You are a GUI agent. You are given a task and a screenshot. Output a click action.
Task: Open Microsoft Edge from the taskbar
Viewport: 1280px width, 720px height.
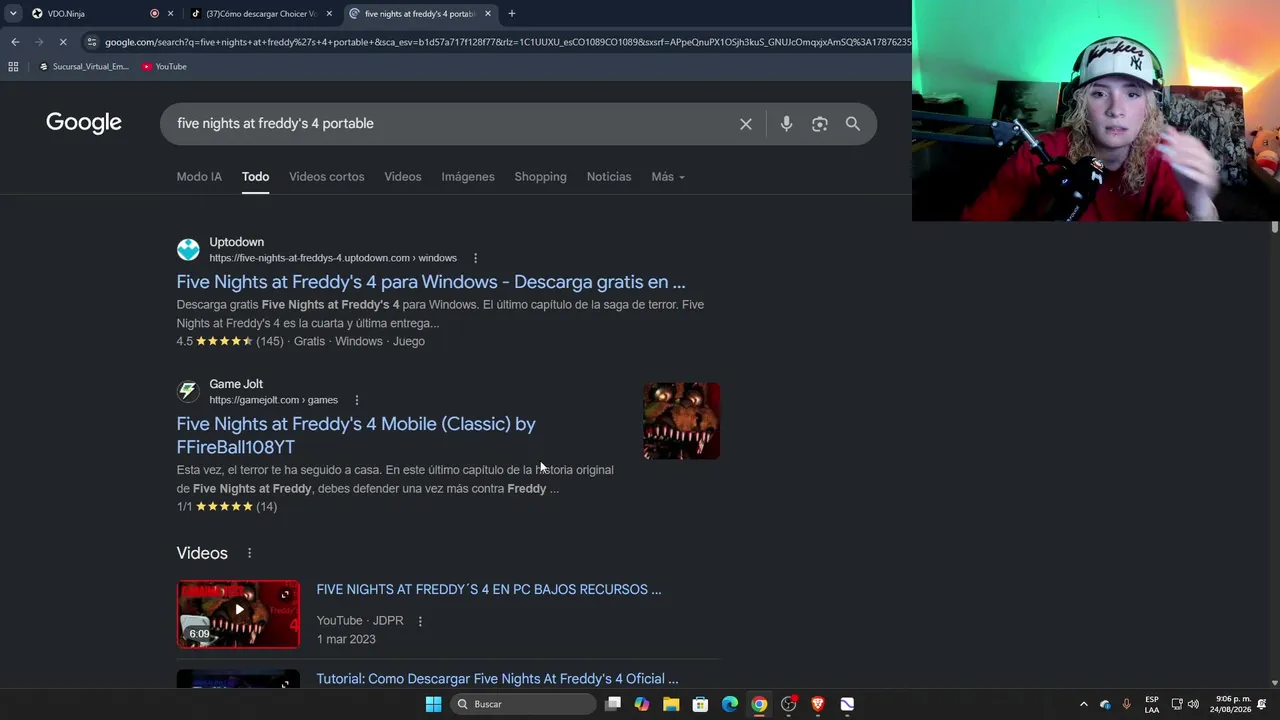[730, 704]
